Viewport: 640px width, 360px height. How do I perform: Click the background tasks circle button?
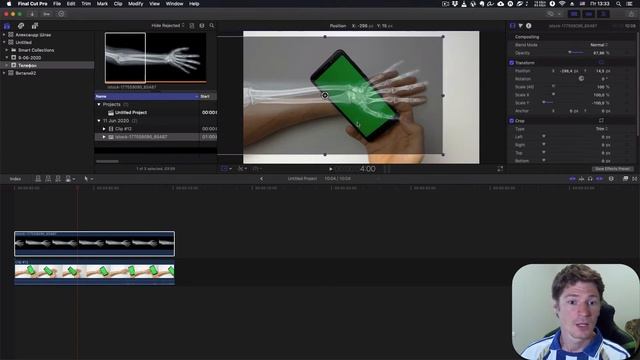61,14
